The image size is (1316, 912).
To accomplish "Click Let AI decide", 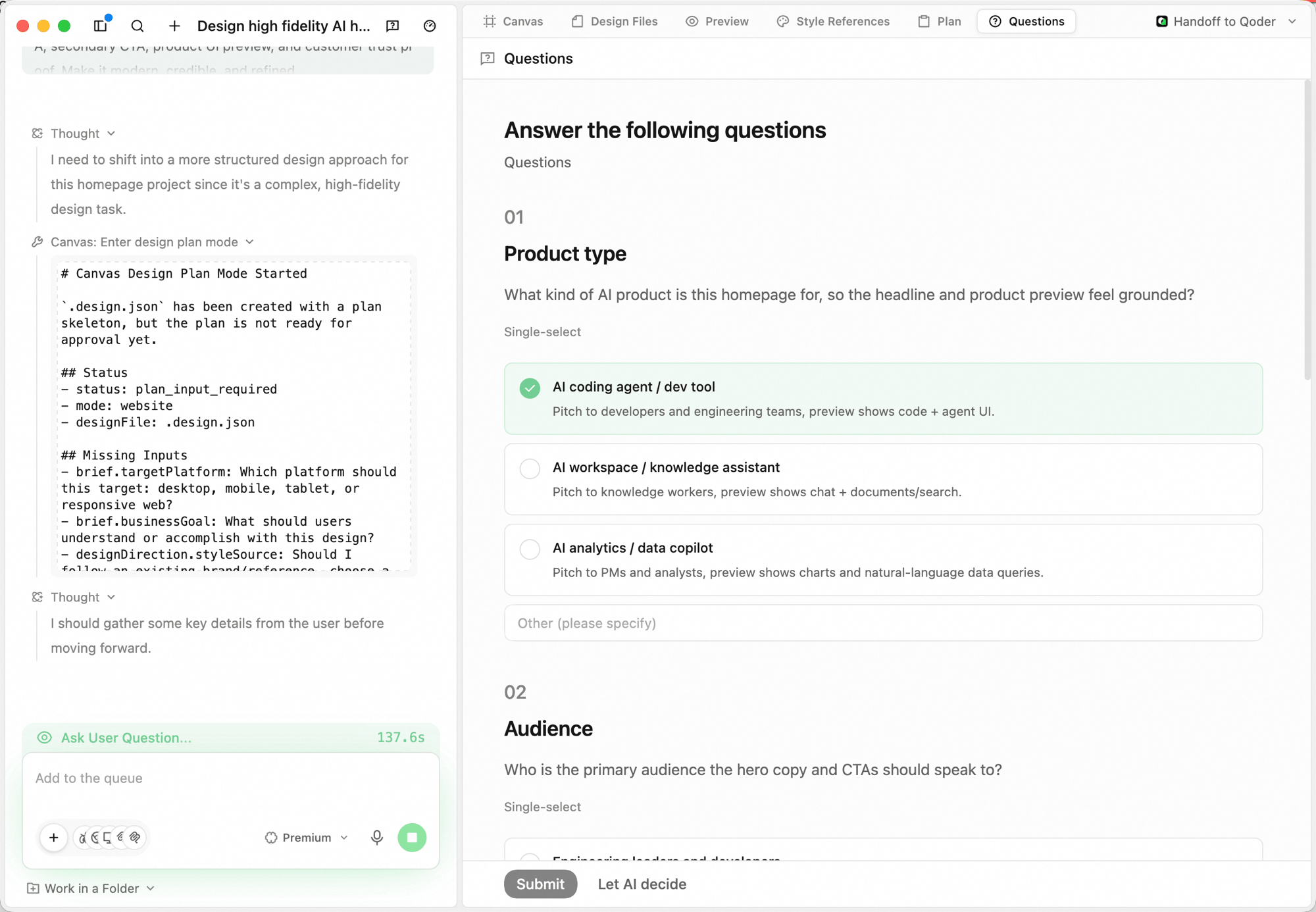I will point(642,884).
